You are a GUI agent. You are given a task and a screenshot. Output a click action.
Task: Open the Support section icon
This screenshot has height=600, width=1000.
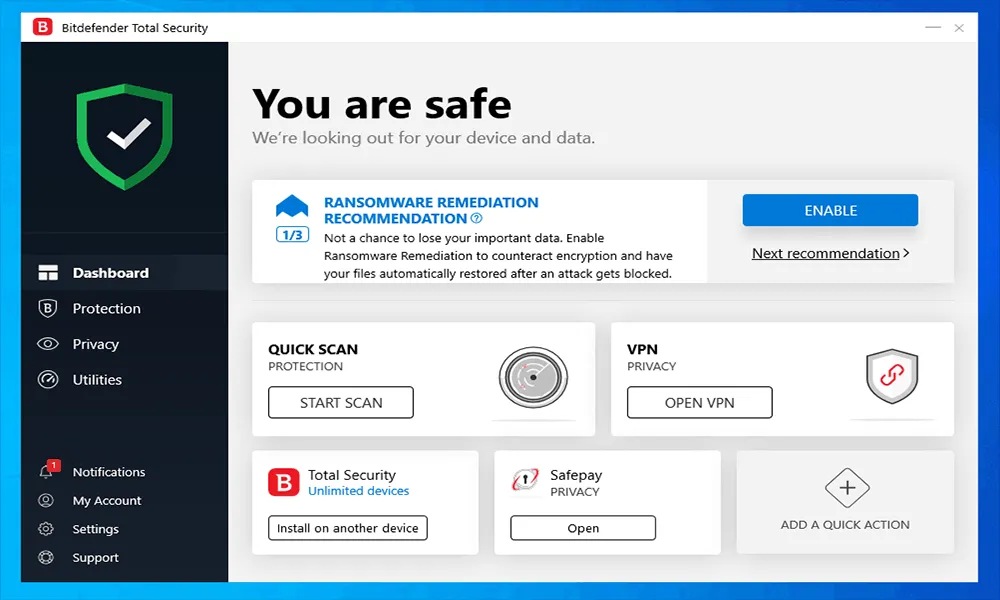pos(48,557)
